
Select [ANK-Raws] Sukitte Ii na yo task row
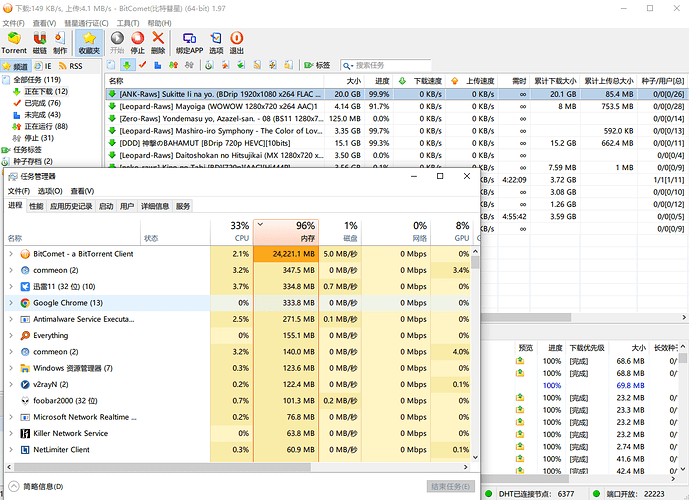pyautogui.click(x=396, y=94)
